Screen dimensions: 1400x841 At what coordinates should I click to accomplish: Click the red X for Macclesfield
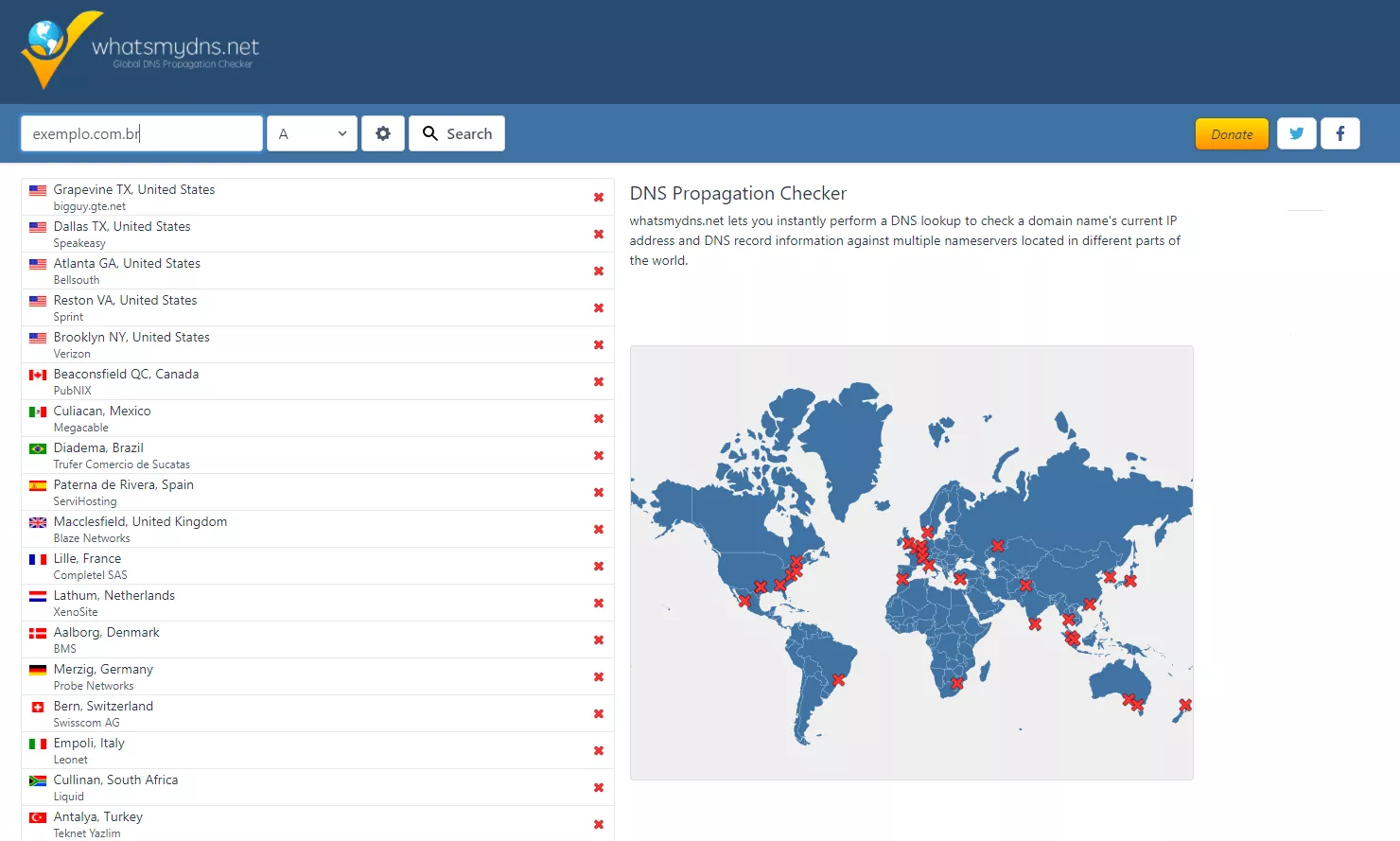599,529
